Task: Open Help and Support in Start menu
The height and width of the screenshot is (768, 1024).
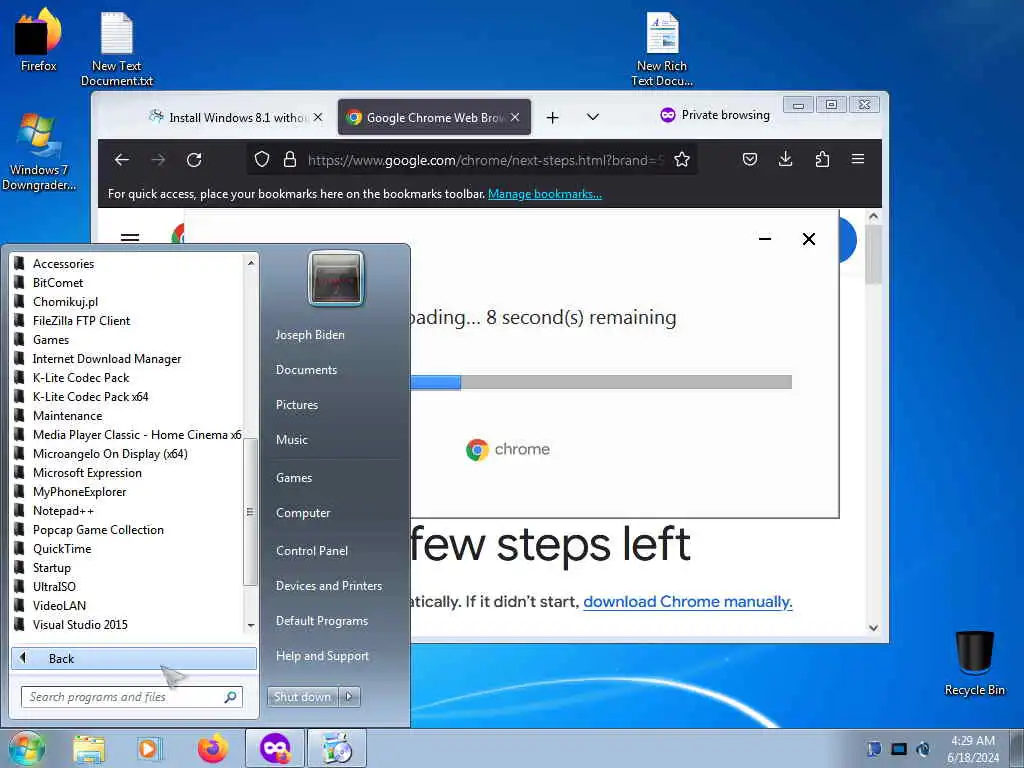Action: point(323,656)
